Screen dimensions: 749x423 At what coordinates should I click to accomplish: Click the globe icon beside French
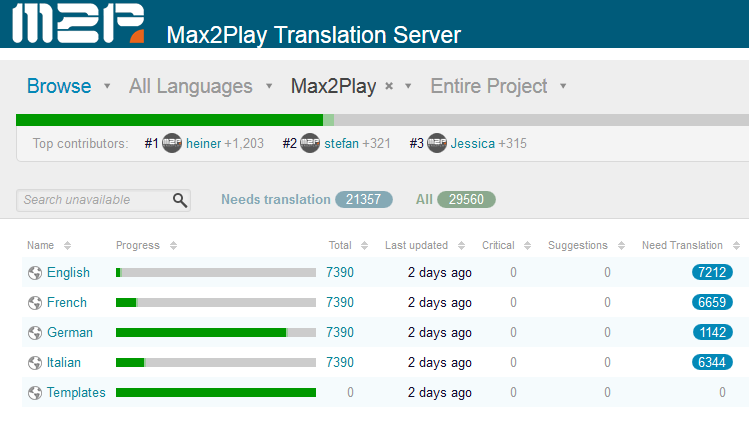(35, 303)
